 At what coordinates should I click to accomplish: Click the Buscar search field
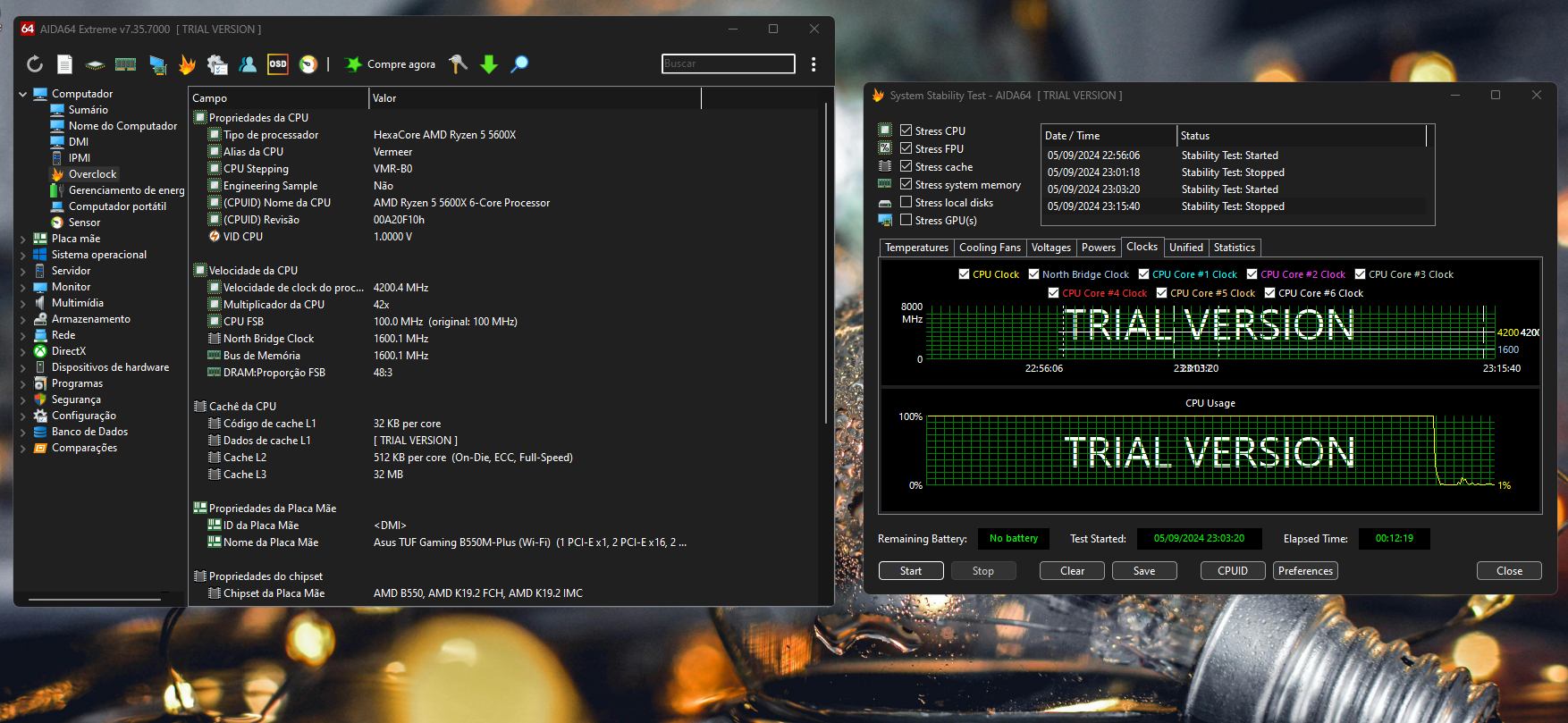(728, 63)
